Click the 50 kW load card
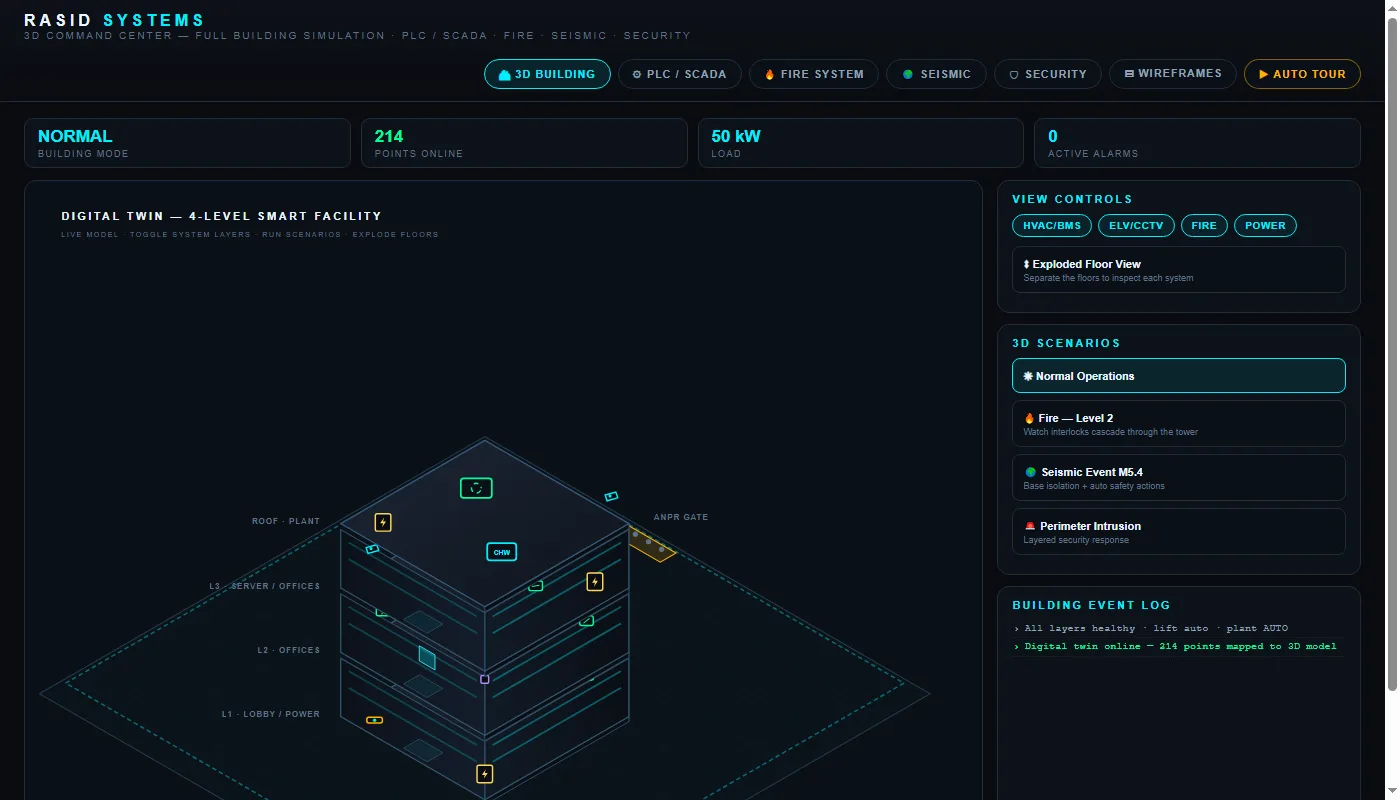The width and height of the screenshot is (1400, 800). pyautogui.click(x=860, y=143)
